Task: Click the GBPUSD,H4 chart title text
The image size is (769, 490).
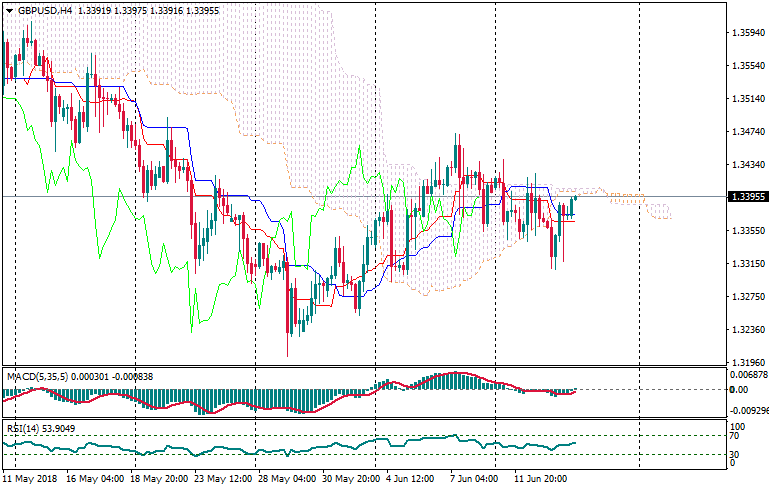Action: click(x=45, y=10)
